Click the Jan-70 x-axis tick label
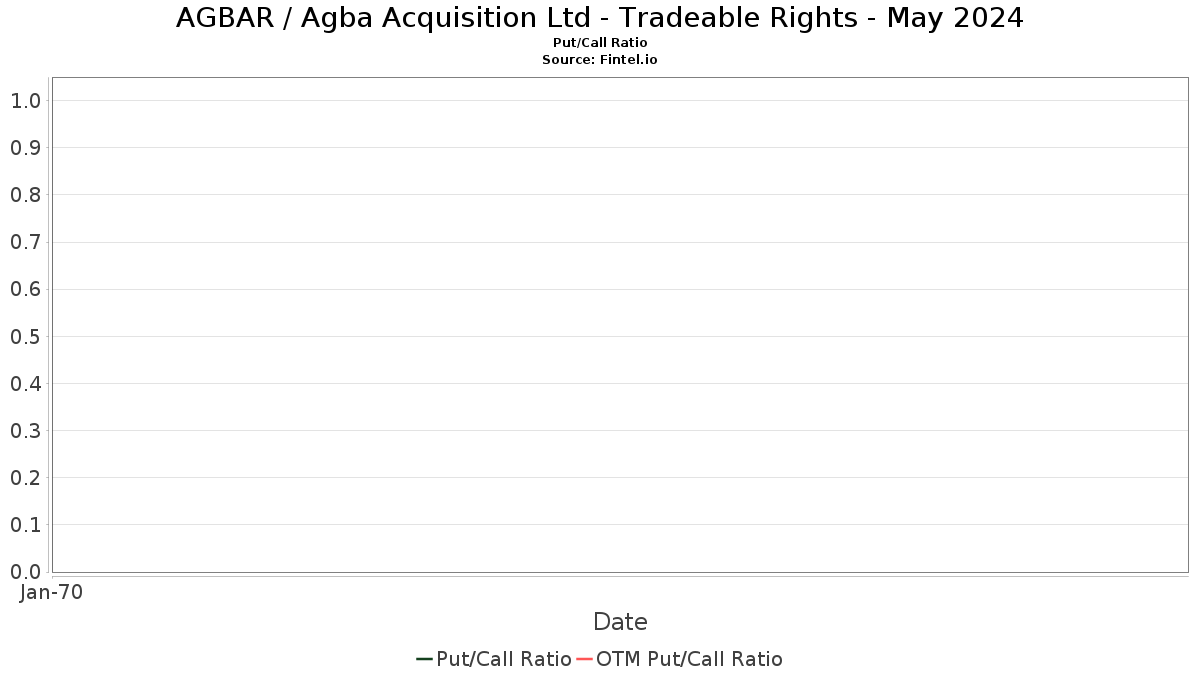Viewport: 1200px width, 675px height. pos(52,592)
